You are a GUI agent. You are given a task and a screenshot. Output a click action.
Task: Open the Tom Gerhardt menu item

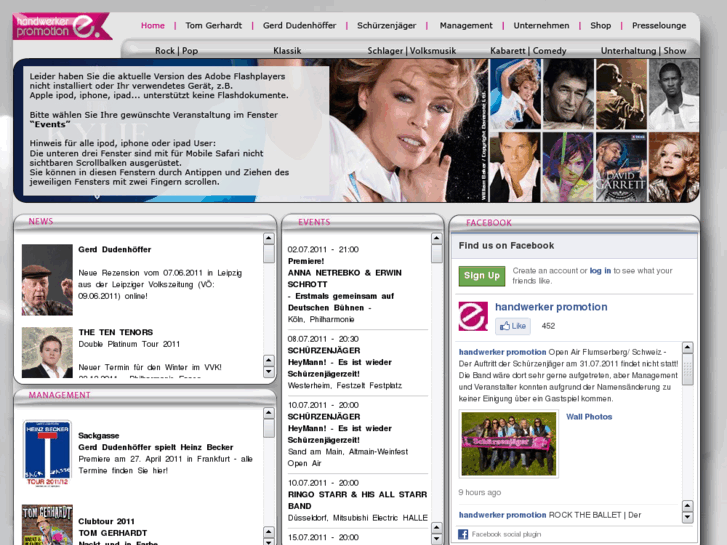pyautogui.click(x=213, y=26)
